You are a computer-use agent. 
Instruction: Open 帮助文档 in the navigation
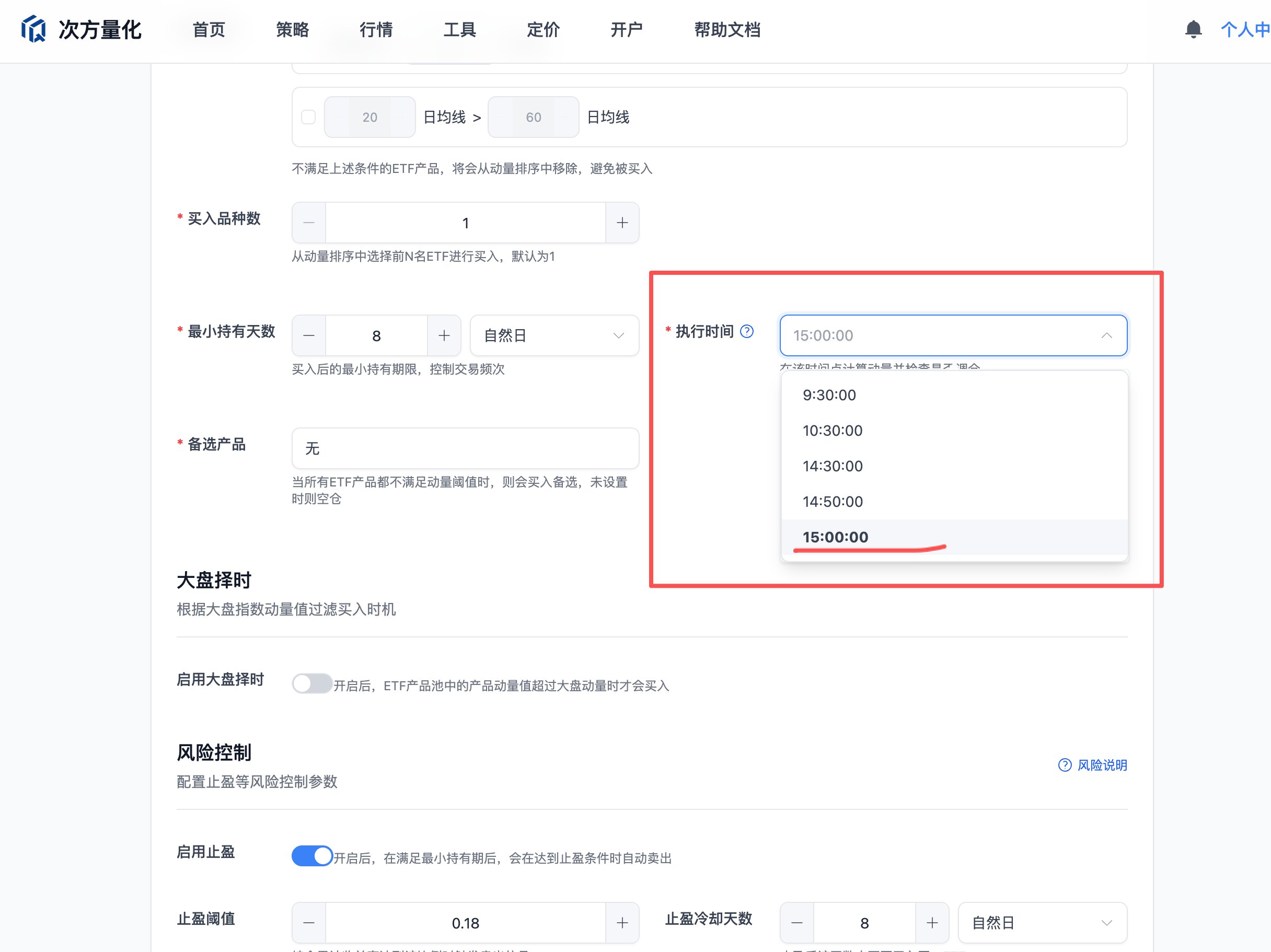[x=727, y=30]
